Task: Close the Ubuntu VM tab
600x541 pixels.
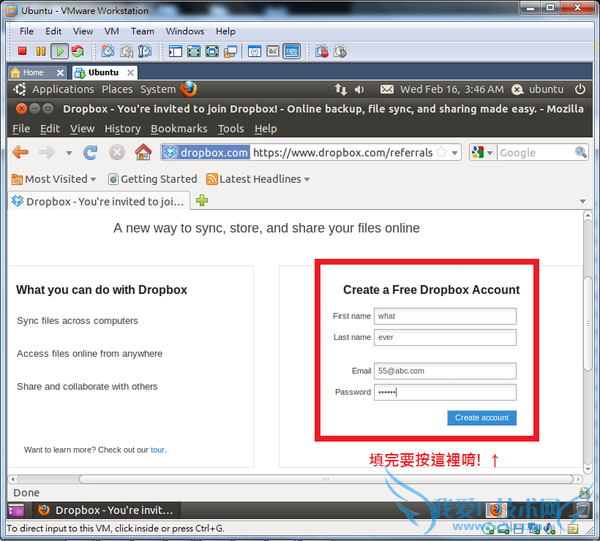Action: (x=130, y=72)
